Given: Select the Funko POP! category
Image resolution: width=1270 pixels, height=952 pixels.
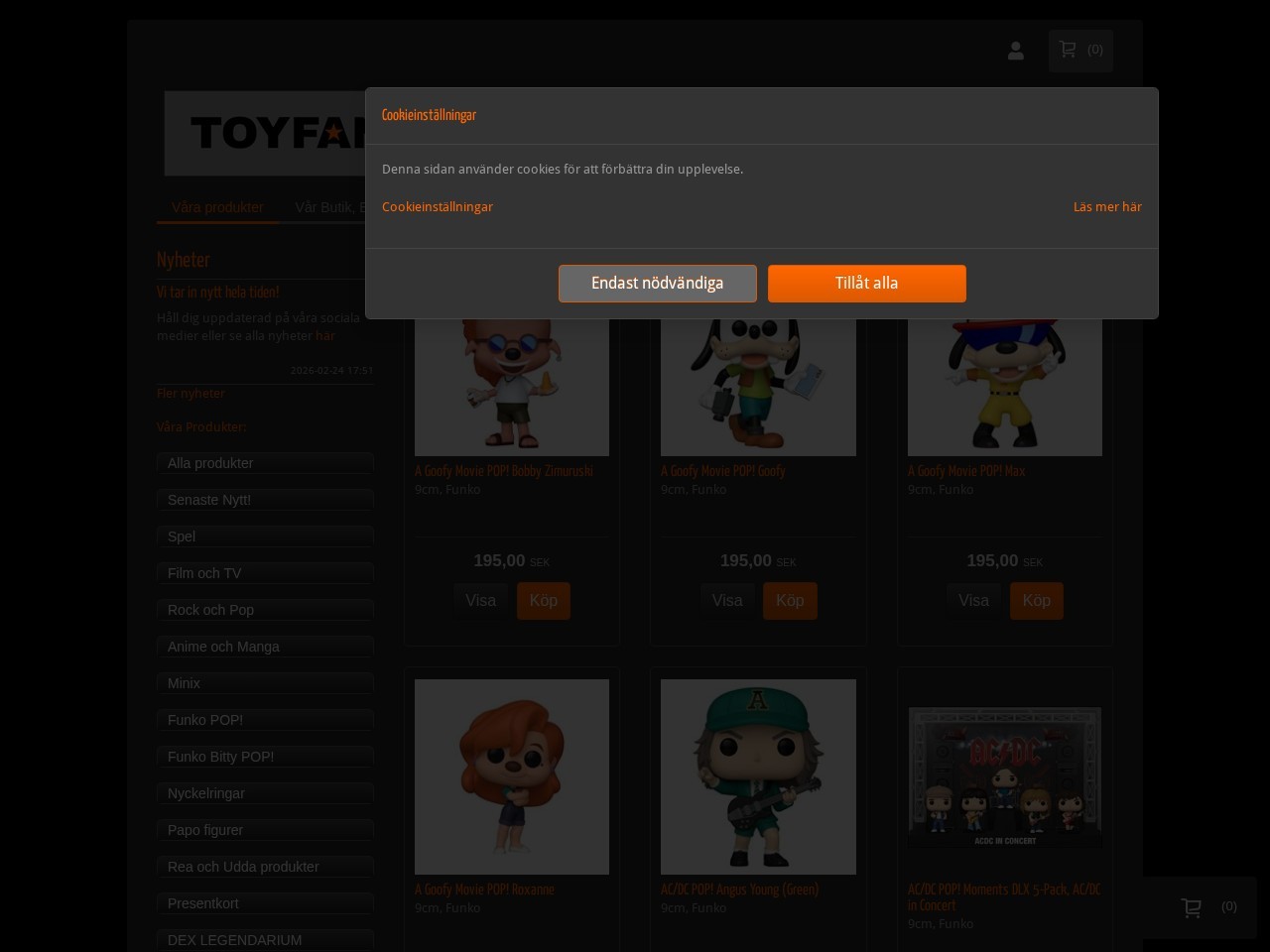Looking at the screenshot, I should (x=265, y=720).
